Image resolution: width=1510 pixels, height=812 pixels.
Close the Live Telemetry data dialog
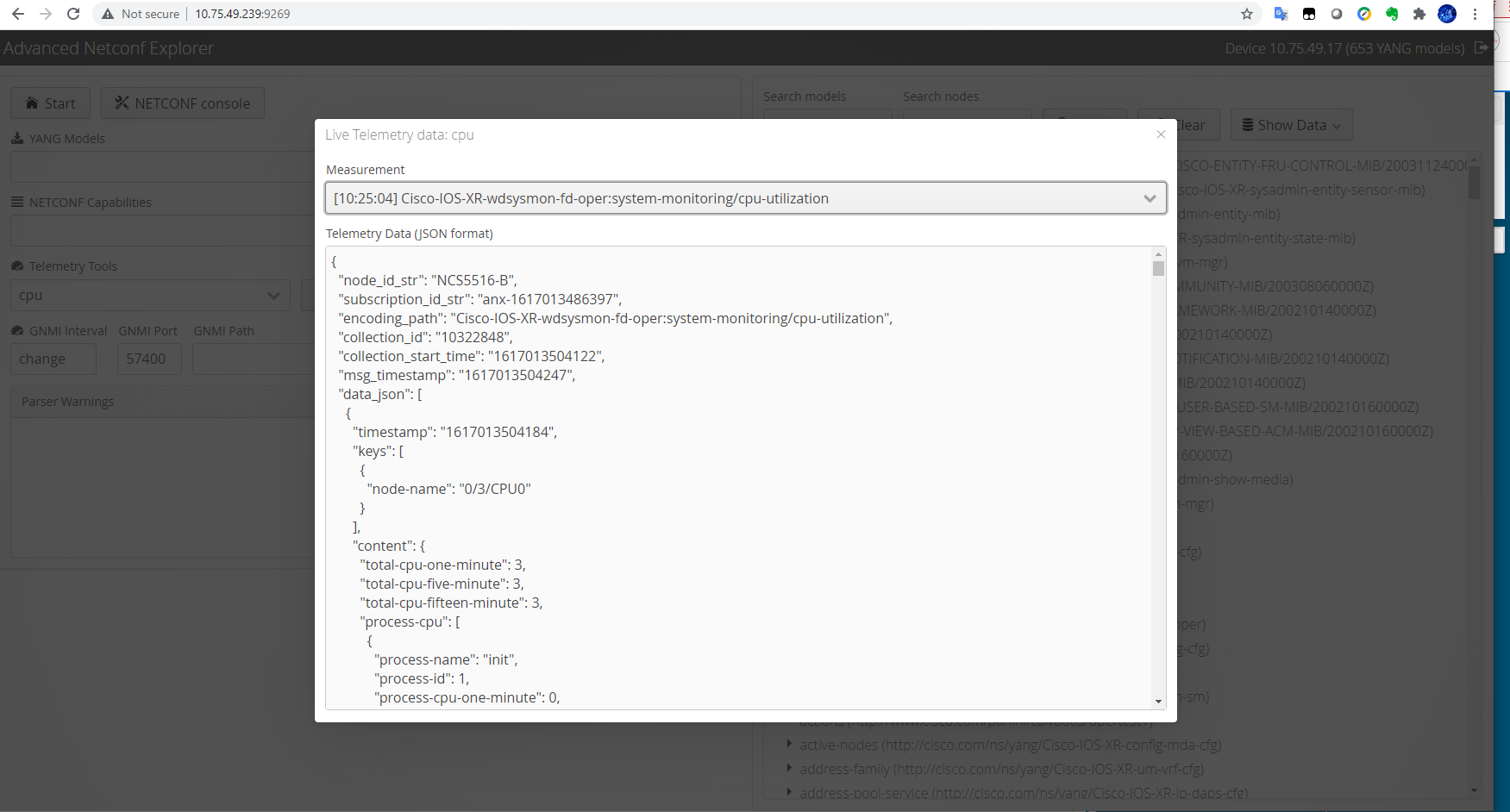coord(1161,134)
